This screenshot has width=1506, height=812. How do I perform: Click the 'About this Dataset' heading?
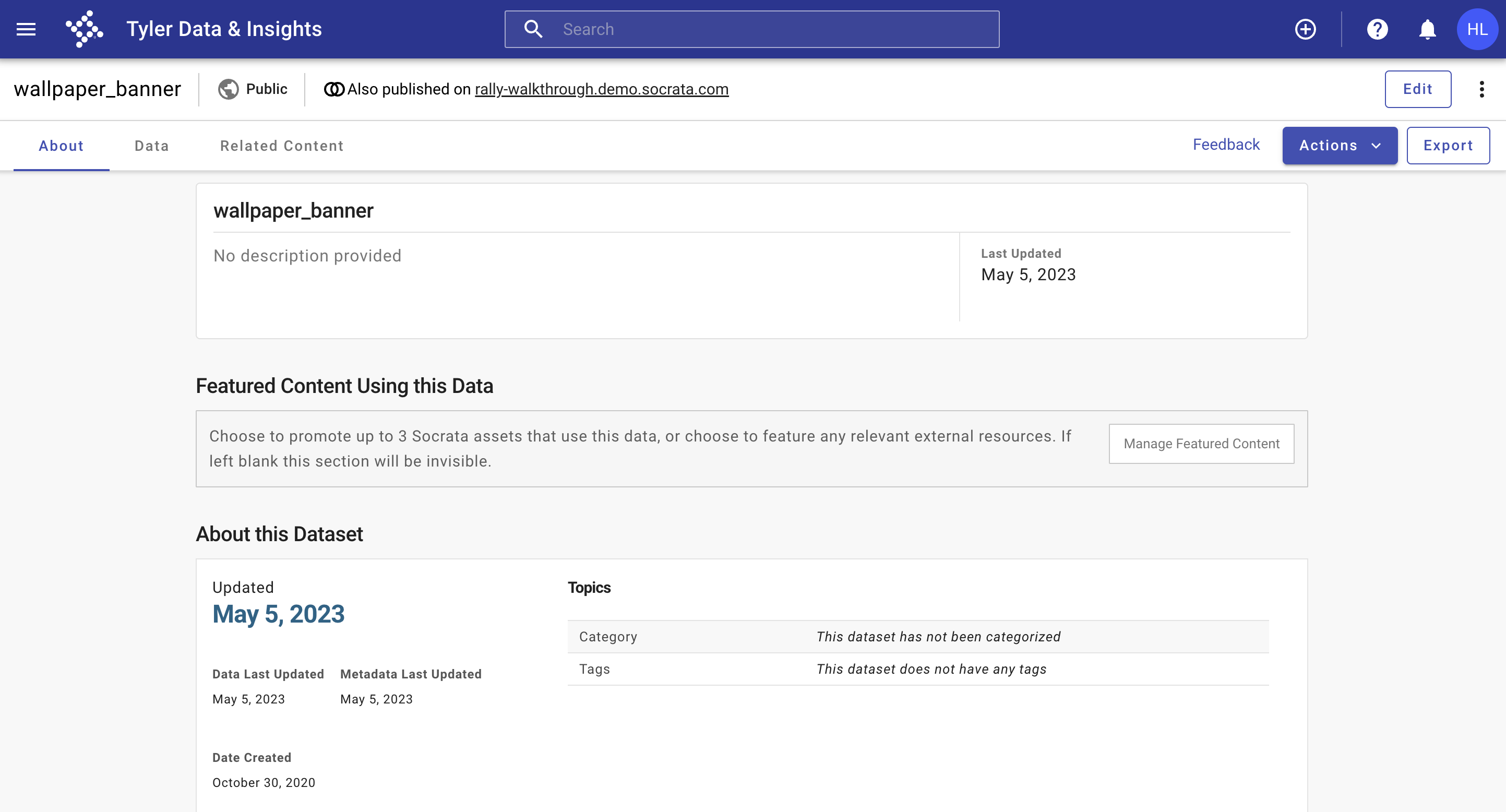coord(280,534)
